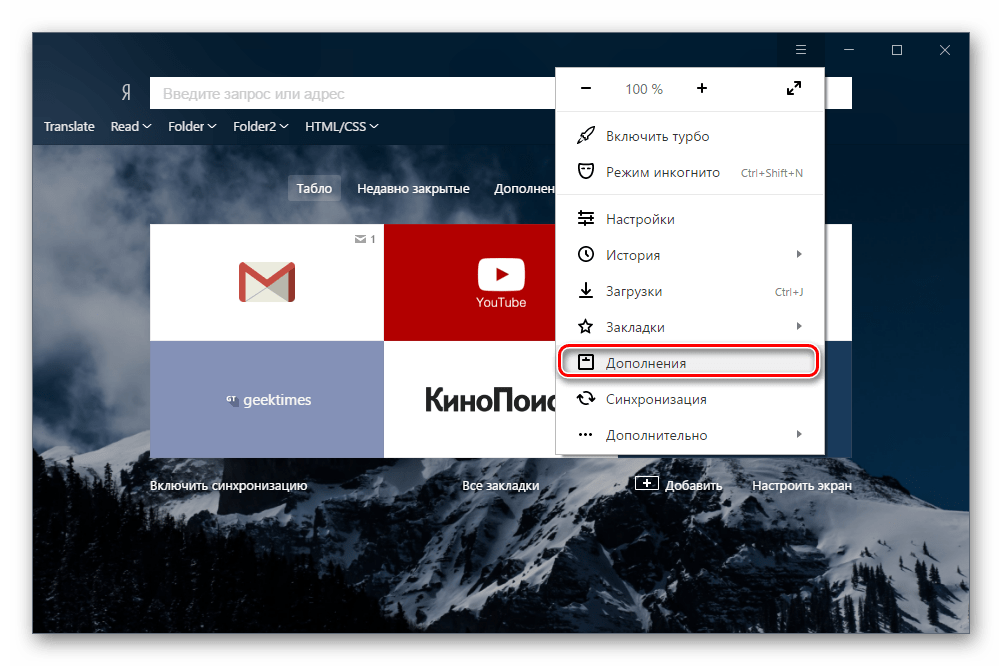
Task: Click Все закладки link
Action: 500,485
